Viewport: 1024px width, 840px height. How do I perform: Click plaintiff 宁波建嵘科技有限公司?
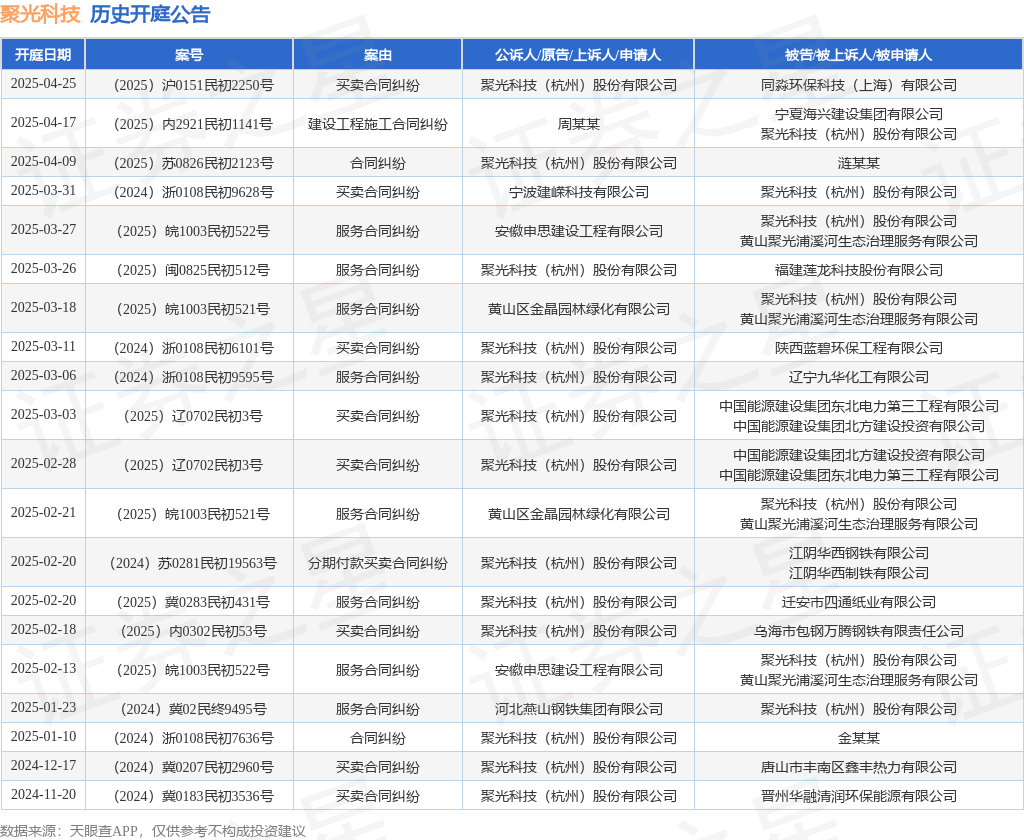pos(578,192)
